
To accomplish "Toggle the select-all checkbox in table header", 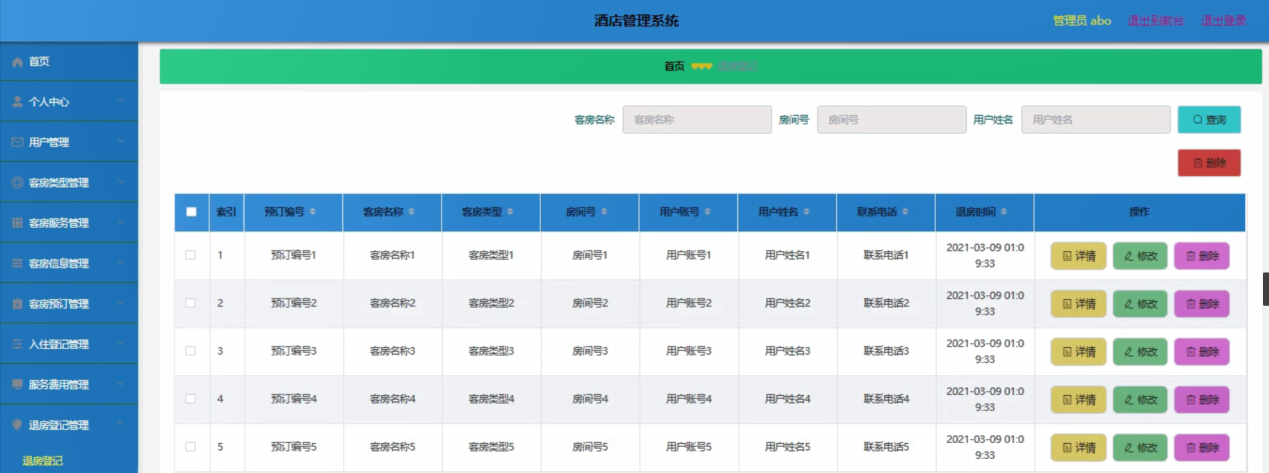I will [191, 212].
